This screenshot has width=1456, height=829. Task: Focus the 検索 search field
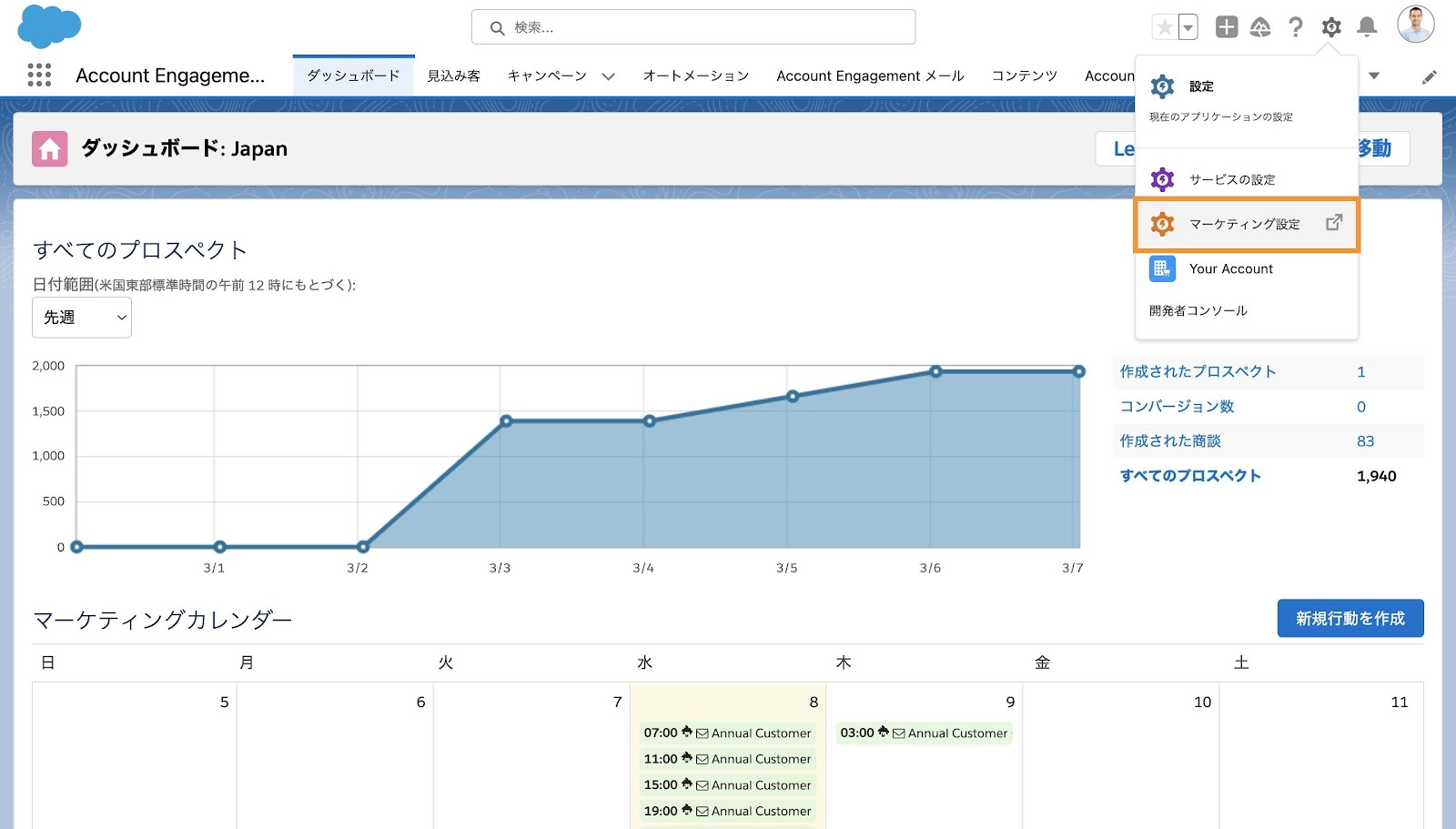(693, 27)
